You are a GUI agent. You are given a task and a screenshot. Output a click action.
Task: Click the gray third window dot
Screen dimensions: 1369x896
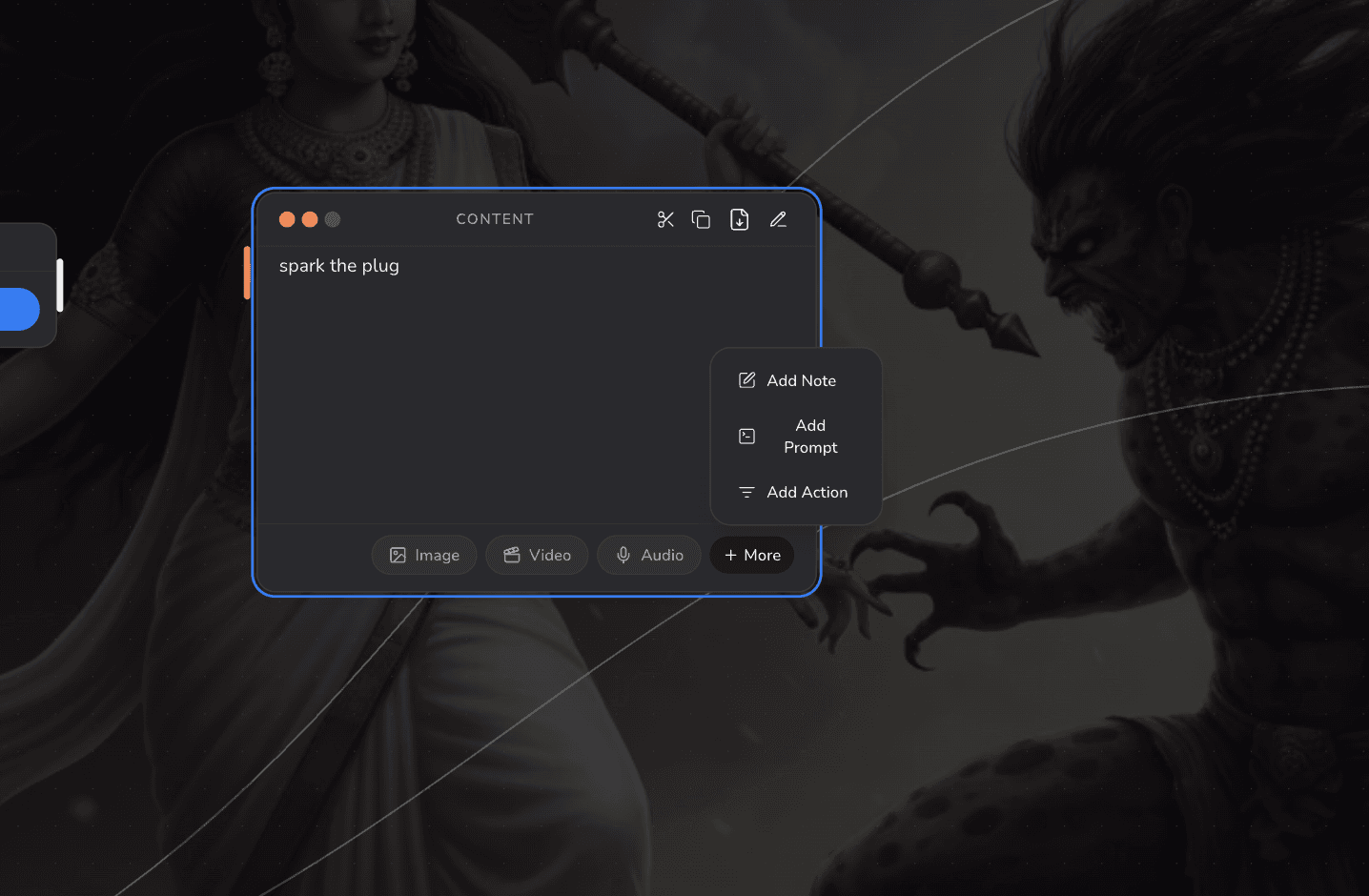pyautogui.click(x=333, y=219)
